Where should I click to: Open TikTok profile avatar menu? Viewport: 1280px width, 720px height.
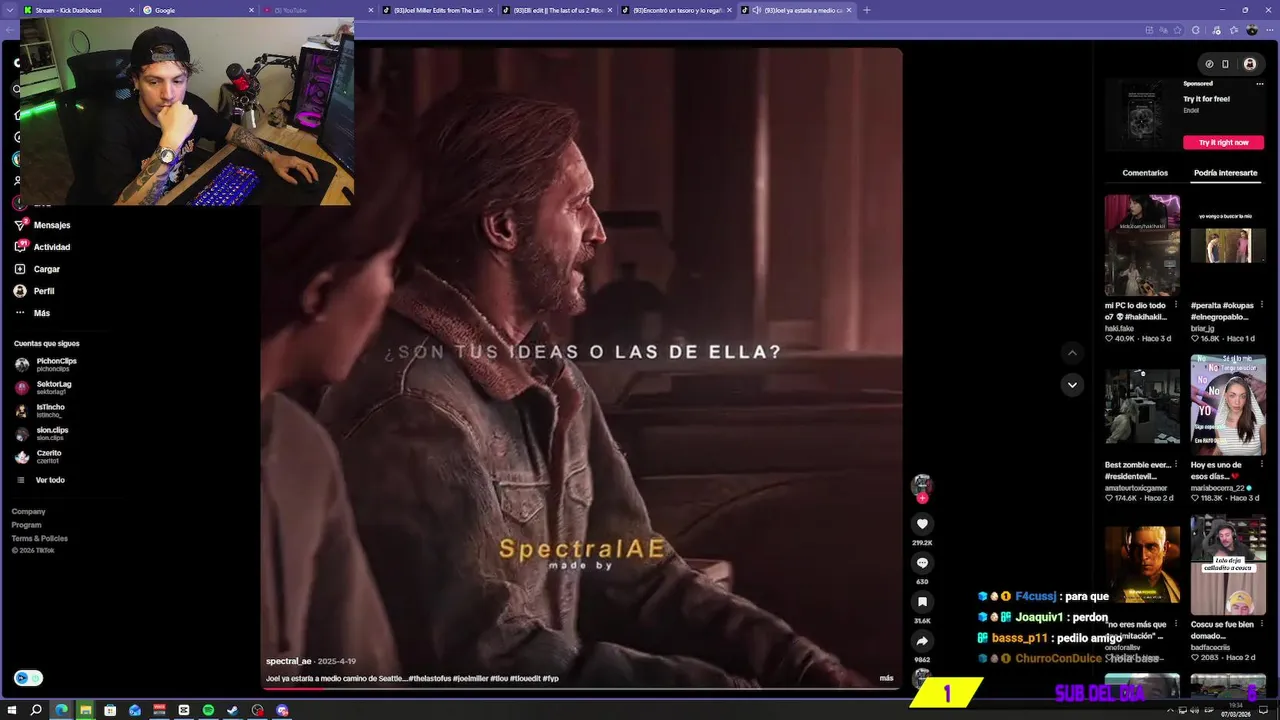(x=1249, y=64)
